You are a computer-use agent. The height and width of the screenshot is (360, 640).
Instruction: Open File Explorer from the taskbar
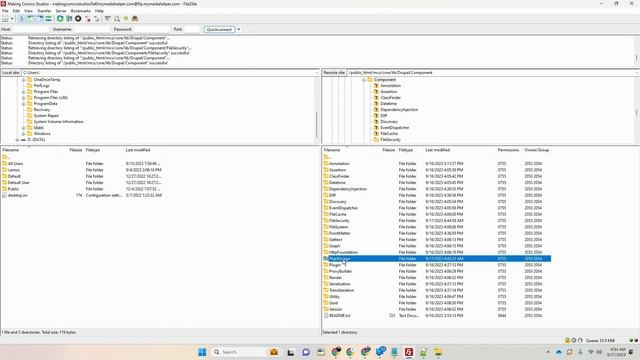pos(438,352)
